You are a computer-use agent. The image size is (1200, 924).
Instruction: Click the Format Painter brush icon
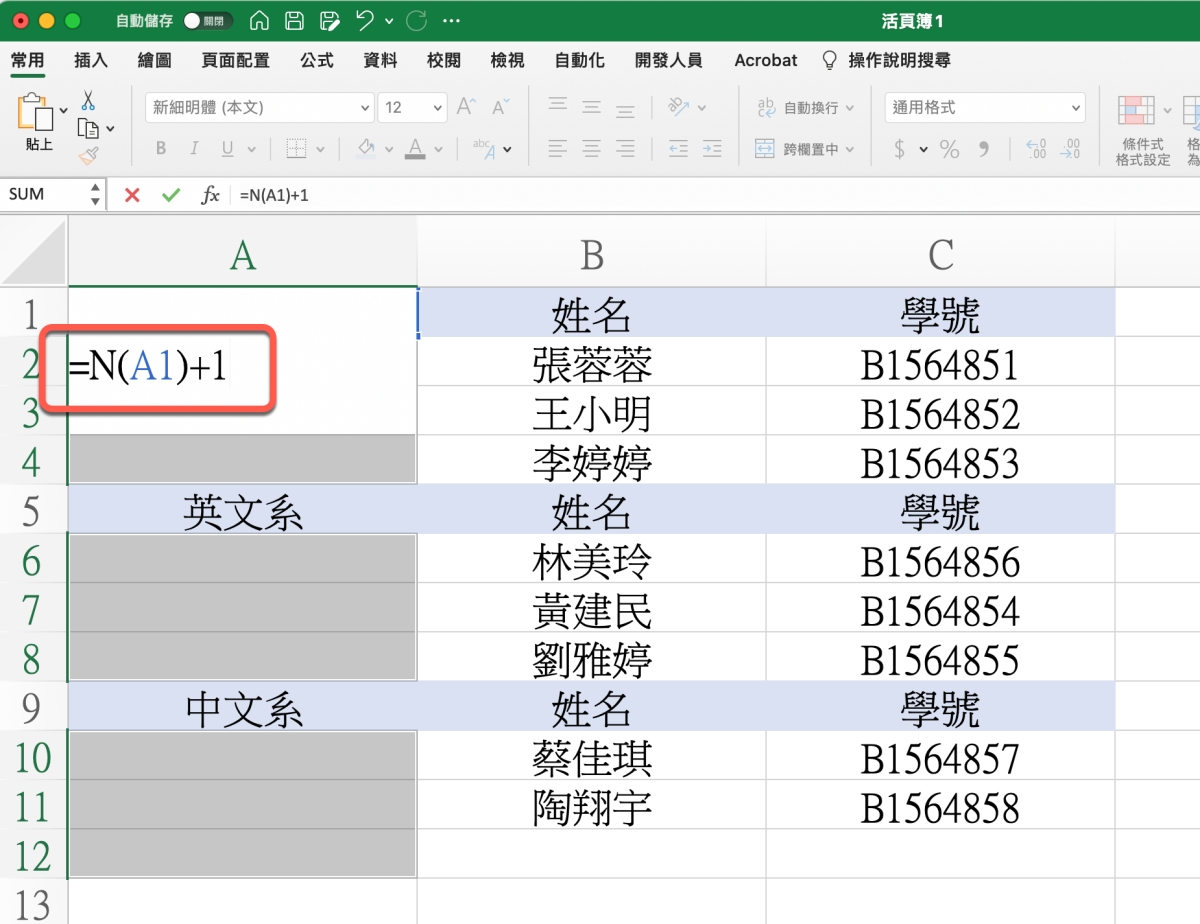[x=88, y=155]
